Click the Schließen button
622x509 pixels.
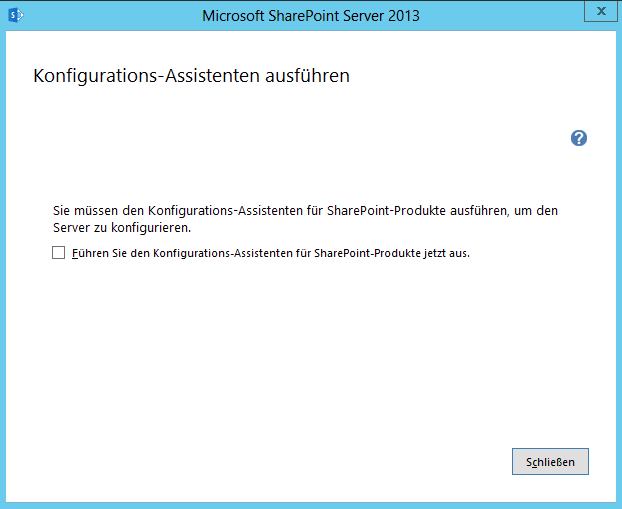pos(550,461)
